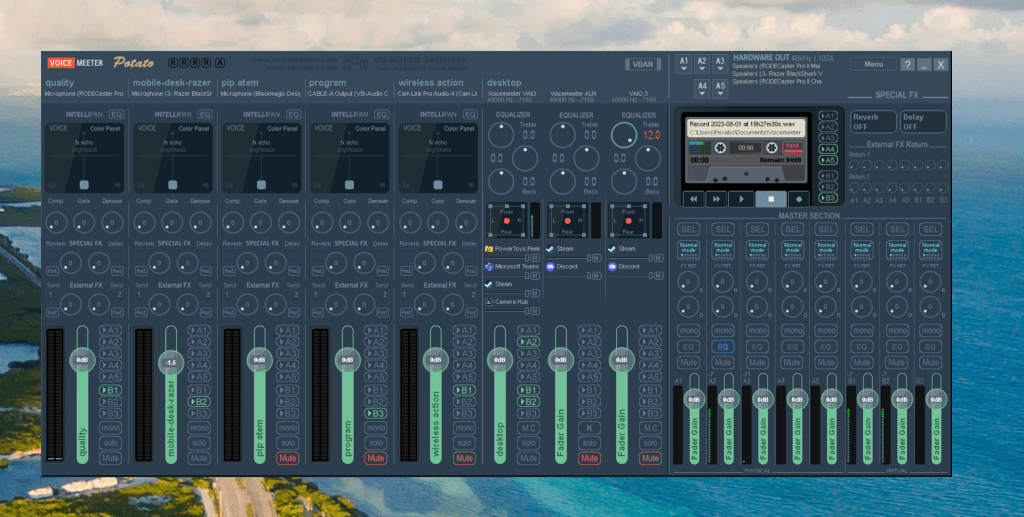Viewport: 1024px width, 517px height.
Task: Open the A2 hardware output device dropdown
Action: click(702, 64)
